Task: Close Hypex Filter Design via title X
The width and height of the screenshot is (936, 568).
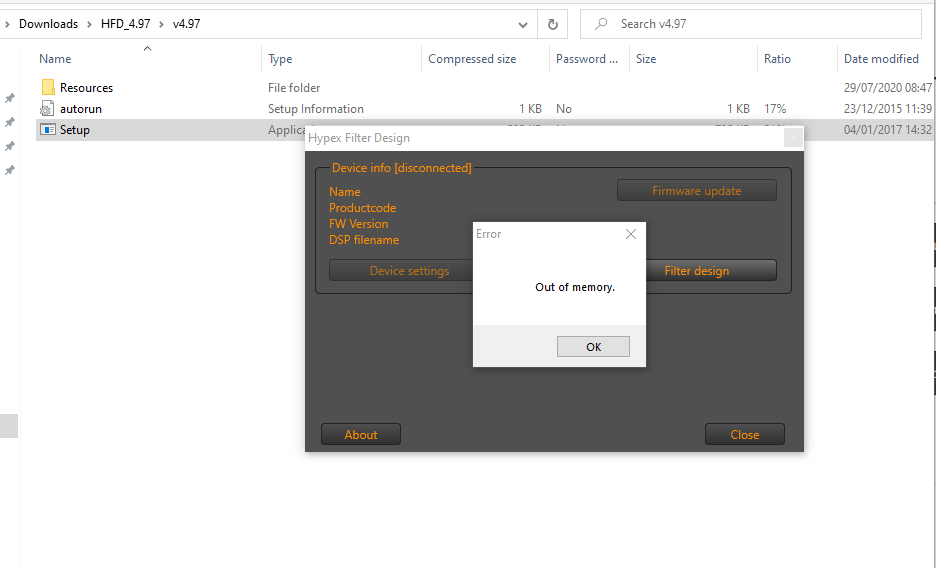Action: click(x=793, y=138)
